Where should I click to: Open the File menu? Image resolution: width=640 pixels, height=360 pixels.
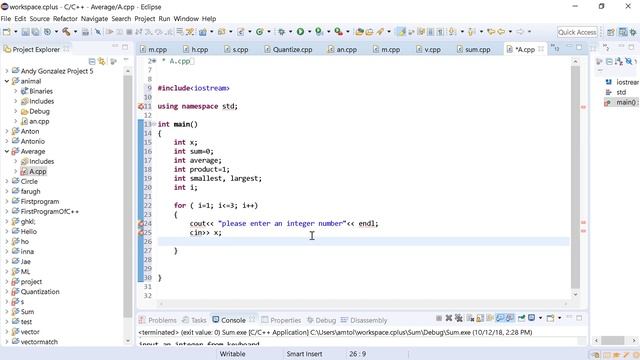pos(6,19)
